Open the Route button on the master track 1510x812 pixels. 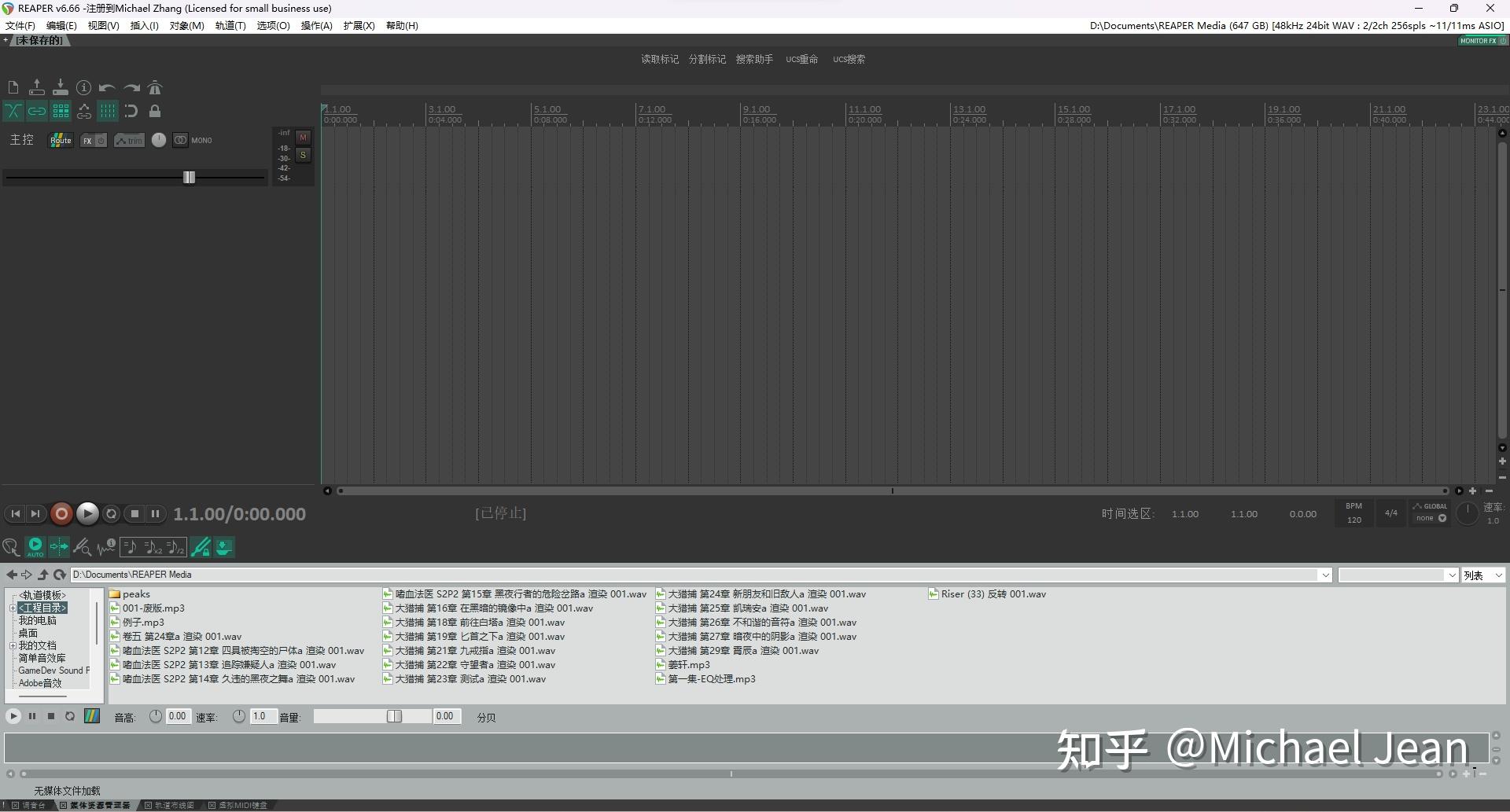tap(61, 141)
